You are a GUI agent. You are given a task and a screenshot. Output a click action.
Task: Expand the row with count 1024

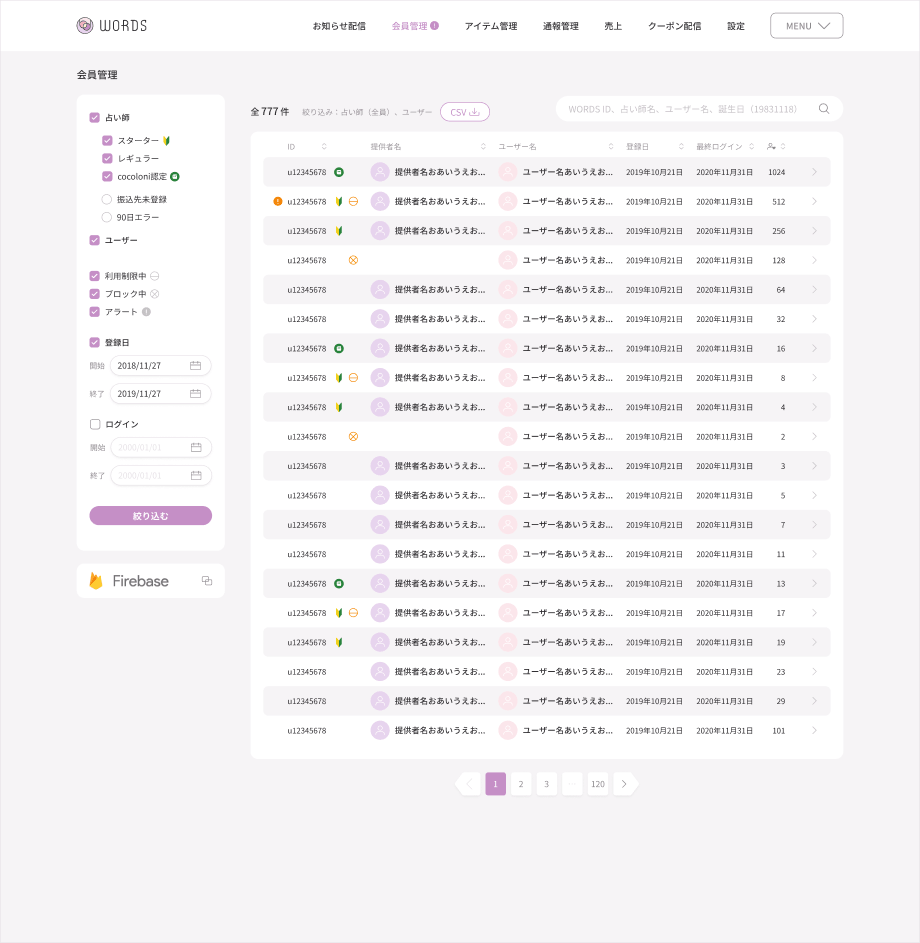point(814,172)
